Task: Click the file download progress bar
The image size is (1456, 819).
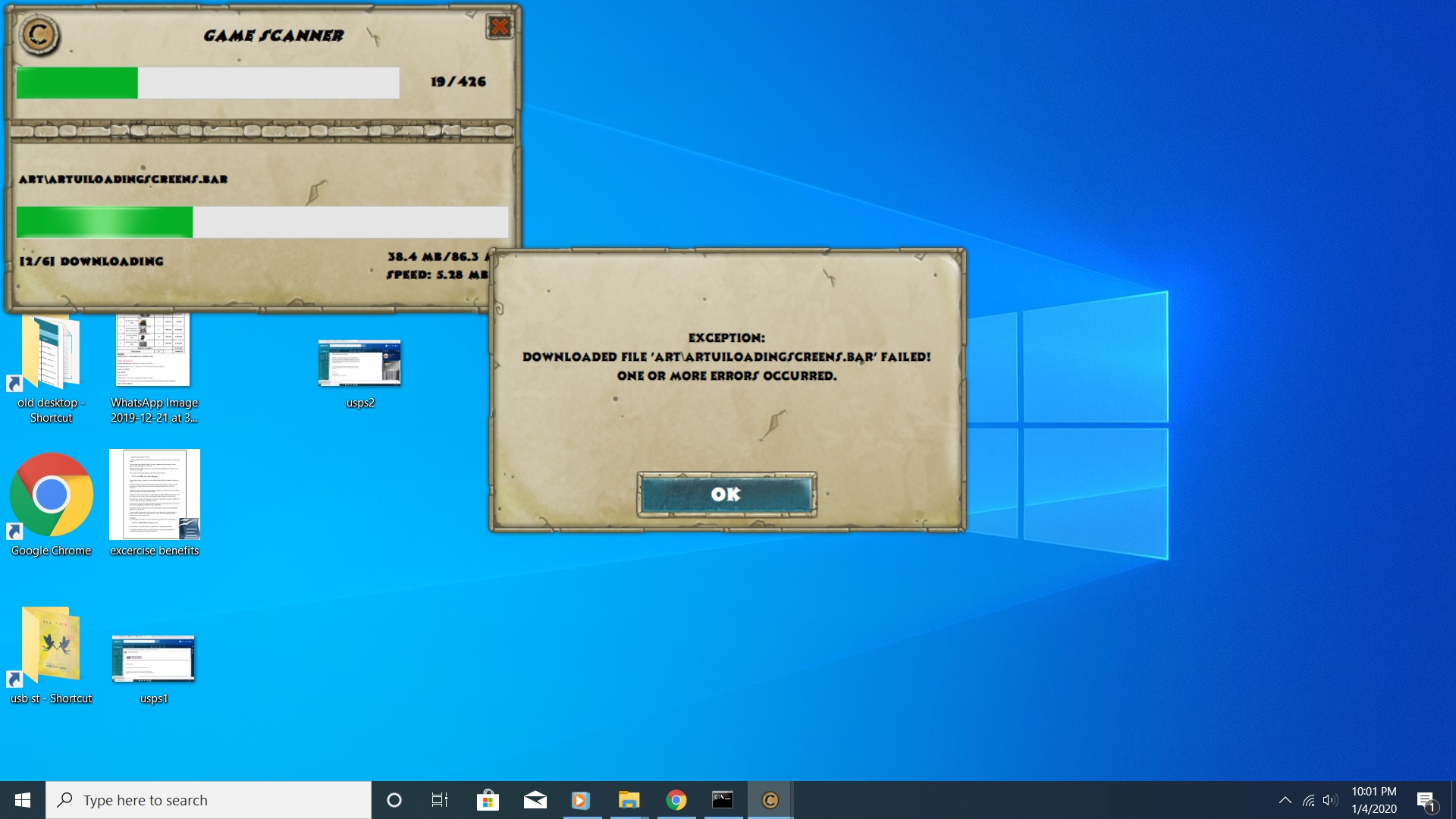Action: [x=262, y=222]
